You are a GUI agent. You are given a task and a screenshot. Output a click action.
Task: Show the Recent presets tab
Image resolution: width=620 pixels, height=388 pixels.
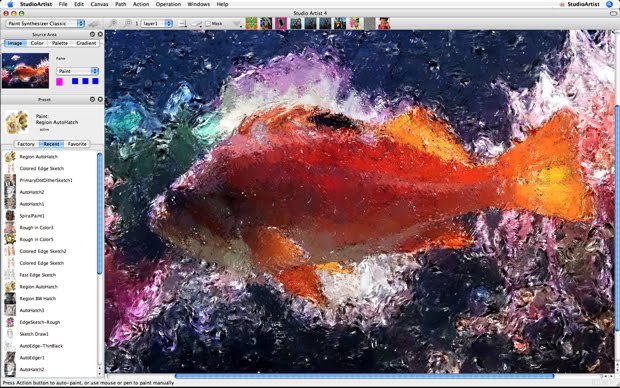point(51,144)
